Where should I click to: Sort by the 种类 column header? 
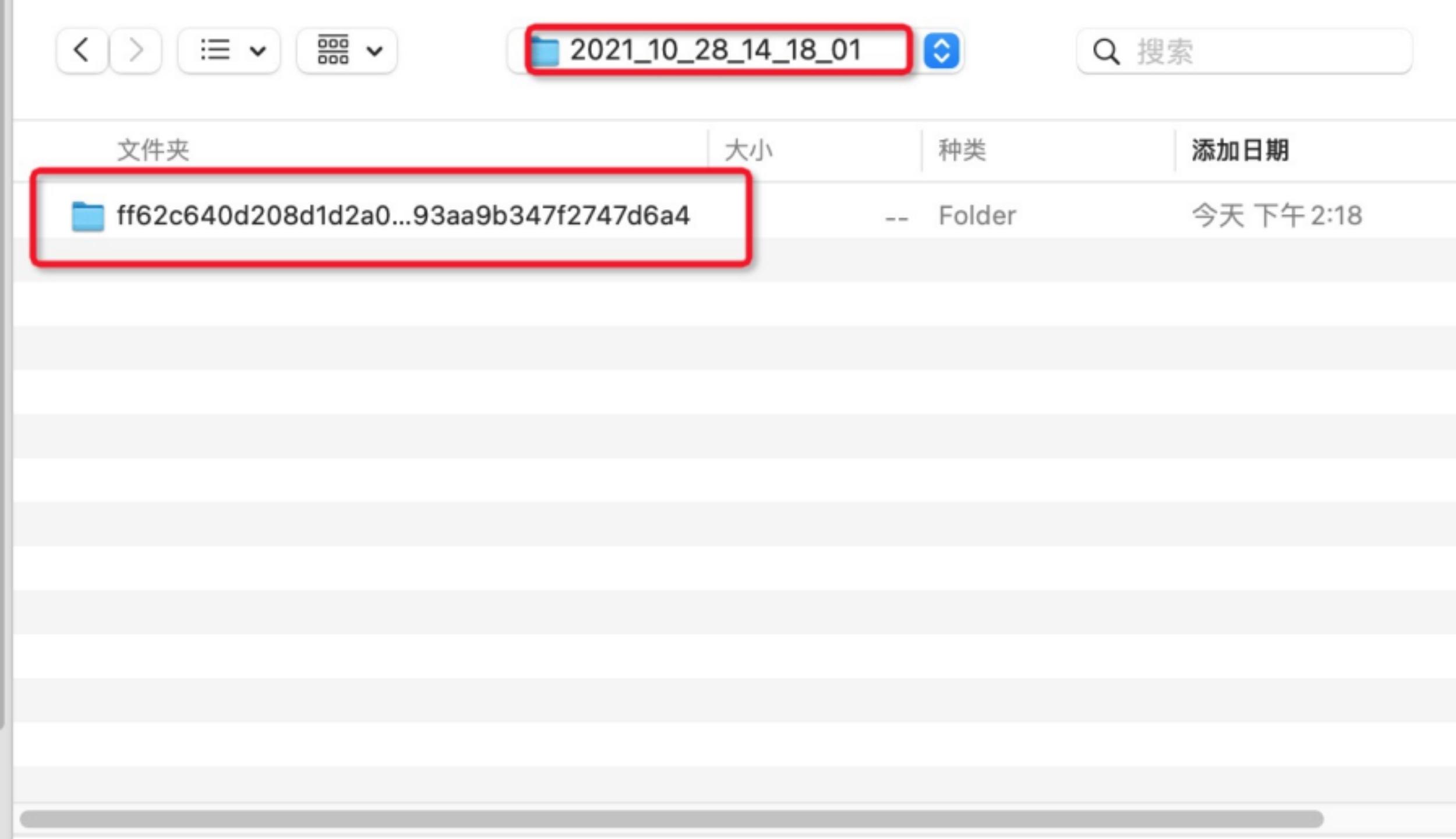pyautogui.click(x=962, y=150)
